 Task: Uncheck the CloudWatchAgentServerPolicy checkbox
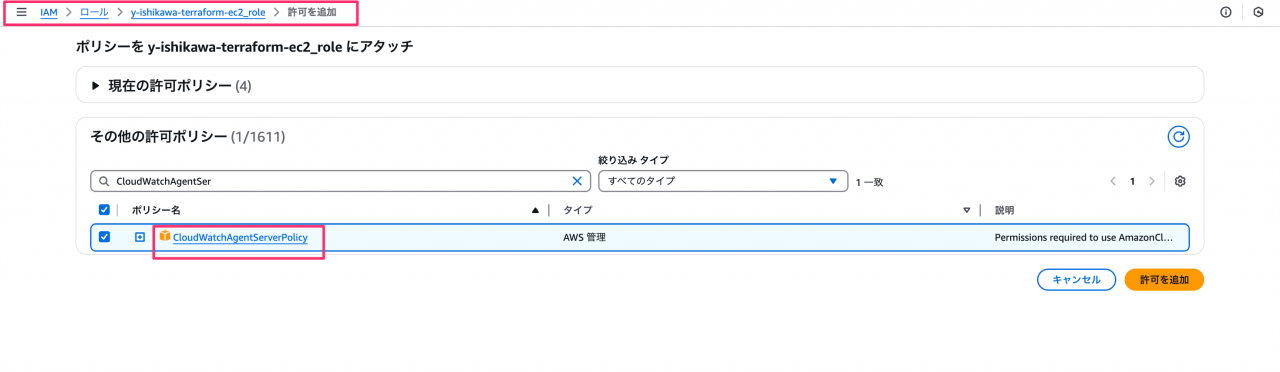click(x=104, y=237)
